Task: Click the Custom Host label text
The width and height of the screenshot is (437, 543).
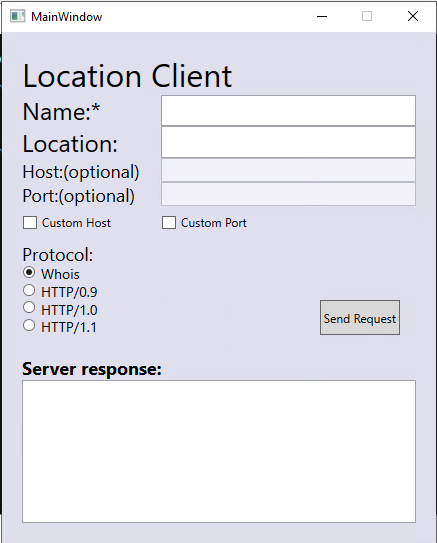Action: (77, 223)
